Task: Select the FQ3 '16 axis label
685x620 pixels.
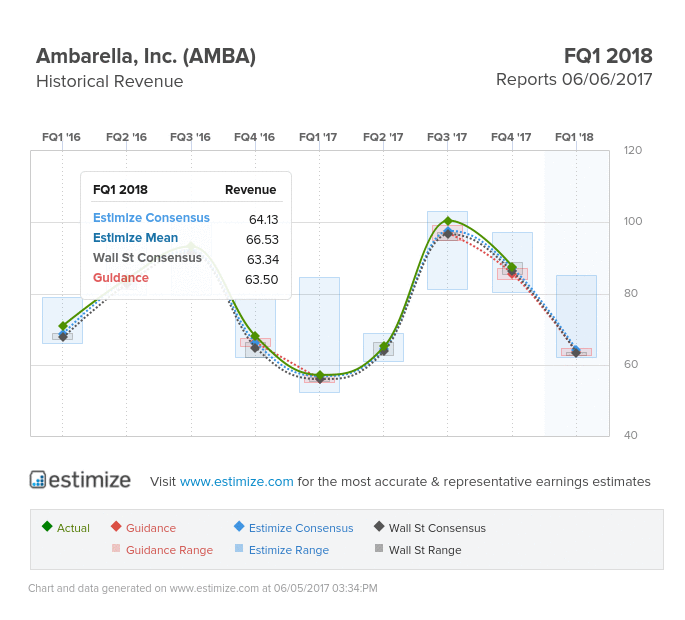Action: (x=190, y=137)
